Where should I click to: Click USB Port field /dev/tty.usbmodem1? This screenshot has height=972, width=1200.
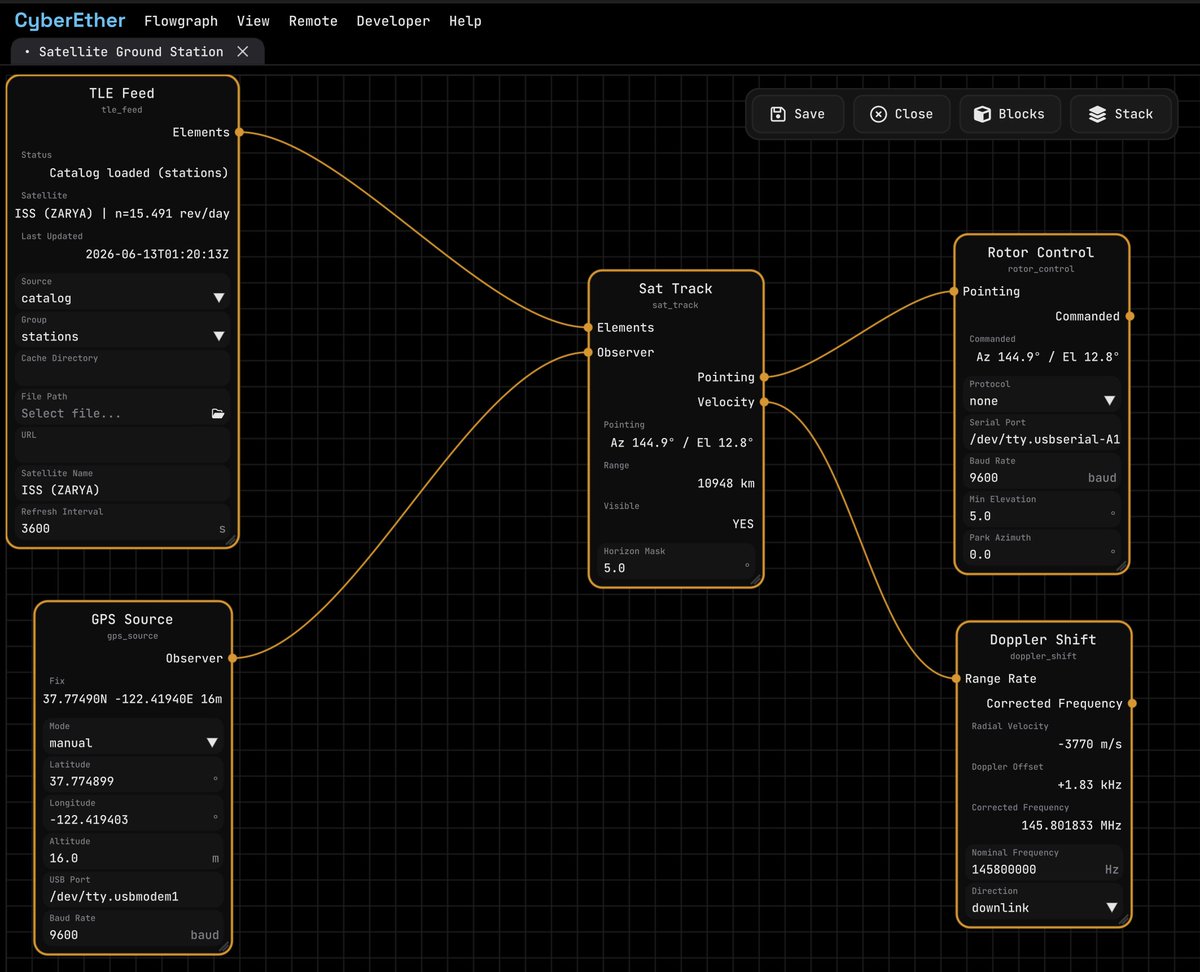[134, 889]
